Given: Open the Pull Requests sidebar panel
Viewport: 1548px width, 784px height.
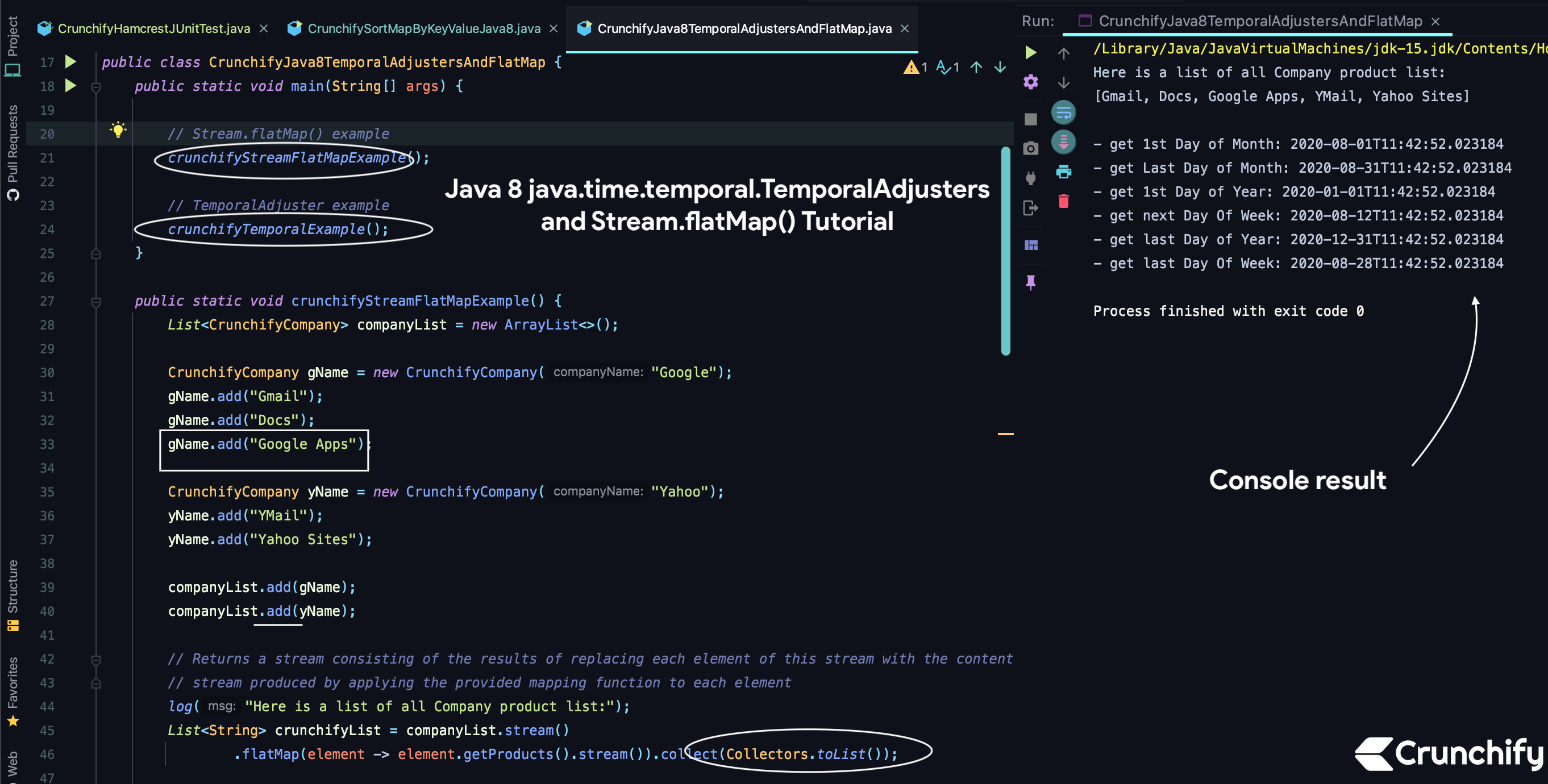Looking at the screenshot, I should [13, 150].
